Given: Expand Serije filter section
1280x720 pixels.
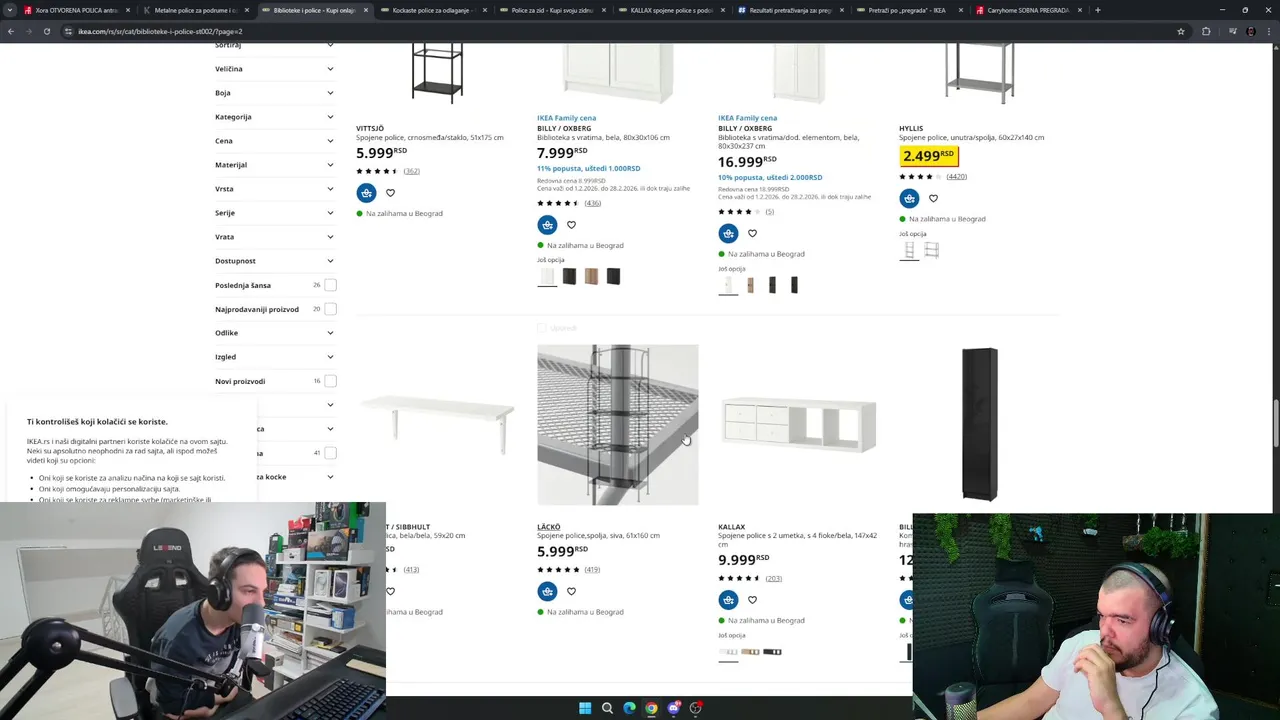Looking at the screenshot, I should 274,213.
